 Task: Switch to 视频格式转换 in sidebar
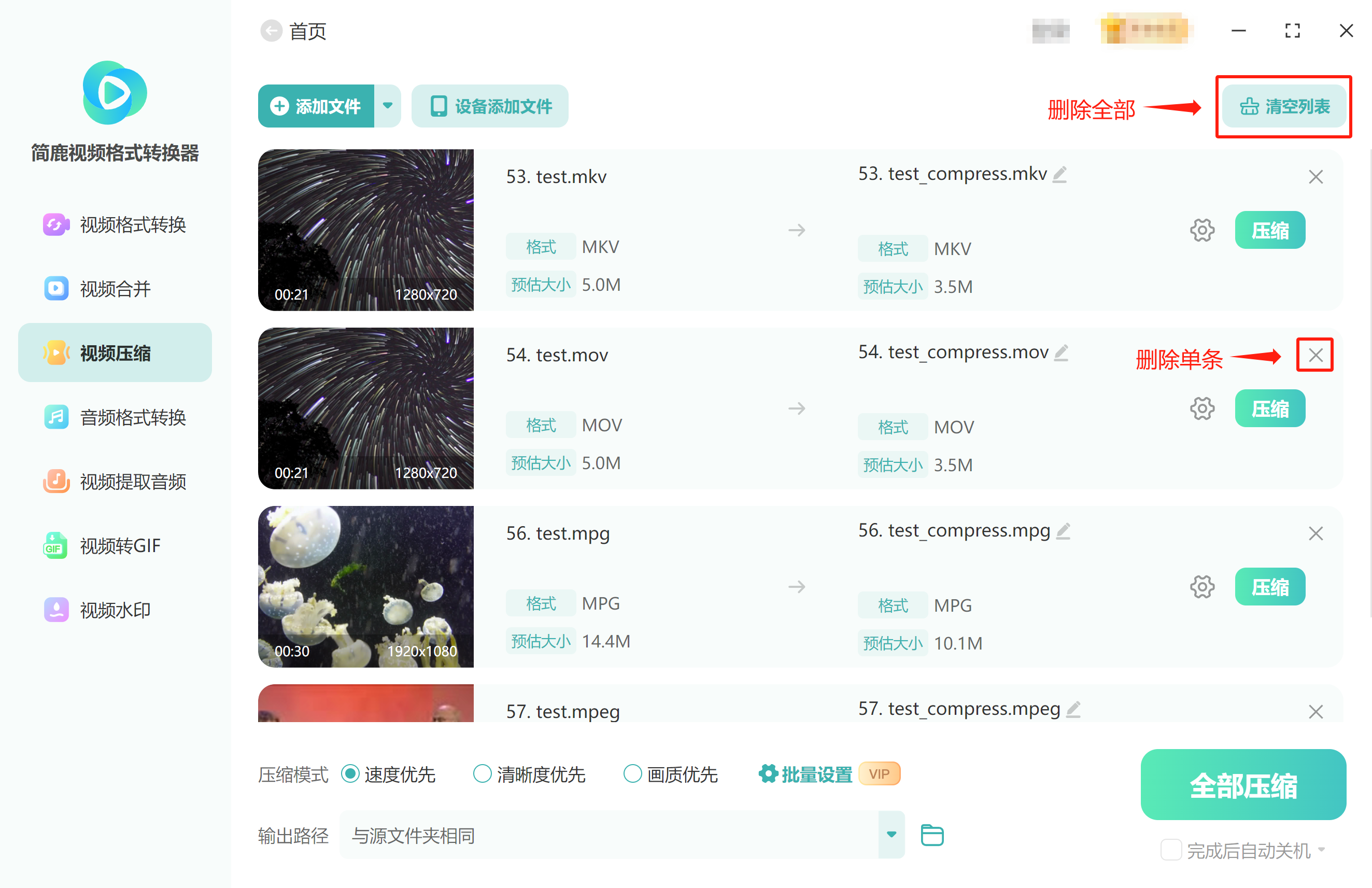(x=115, y=224)
